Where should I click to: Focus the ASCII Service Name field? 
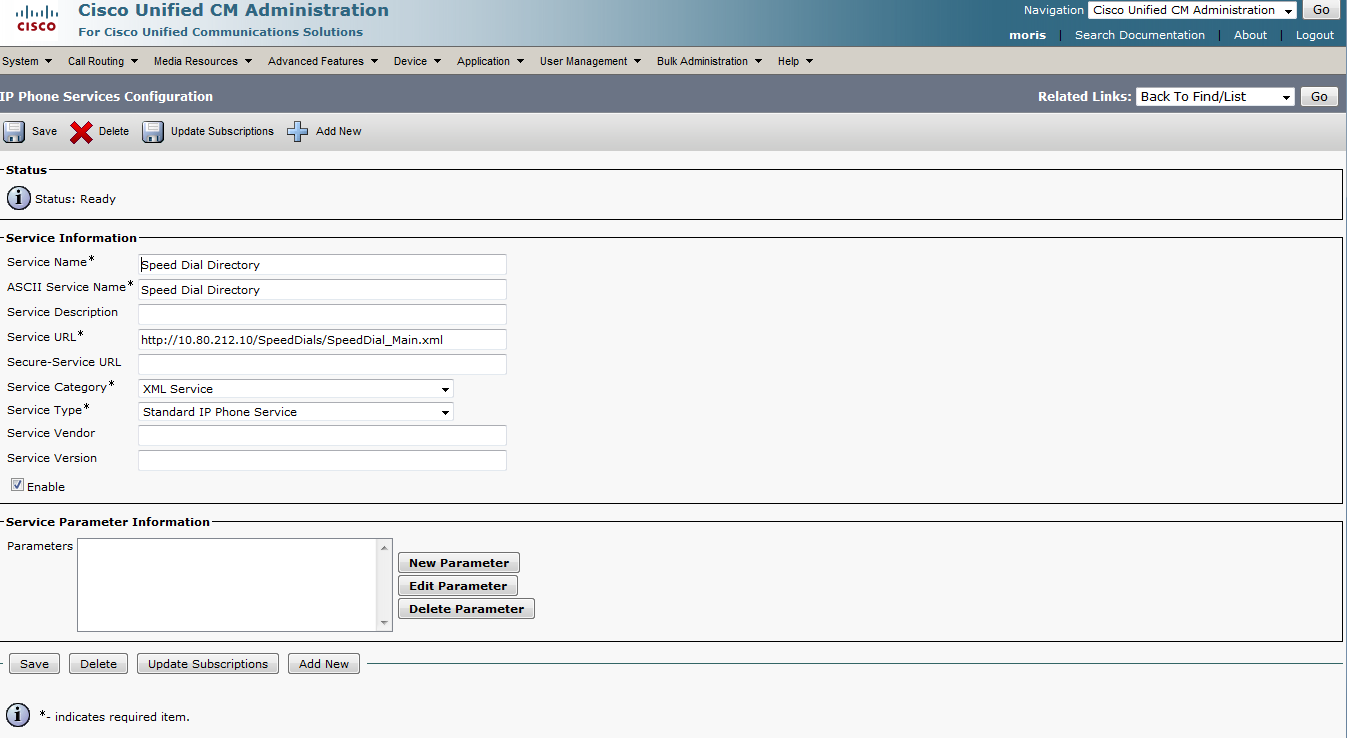tap(322, 290)
